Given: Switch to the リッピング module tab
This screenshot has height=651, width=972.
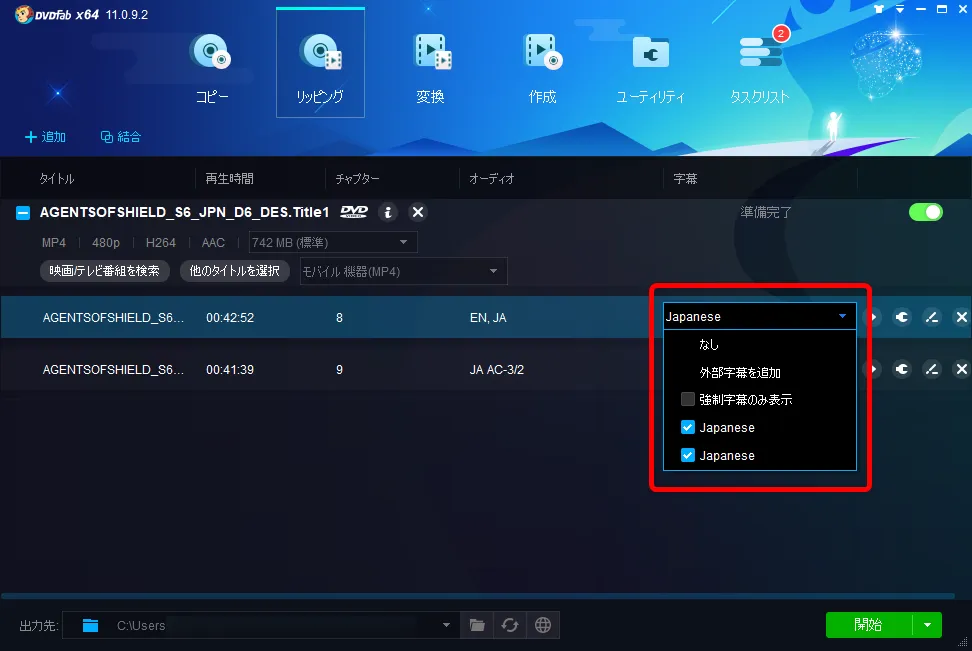Looking at the screenshot, I should (x=320, y=63).
